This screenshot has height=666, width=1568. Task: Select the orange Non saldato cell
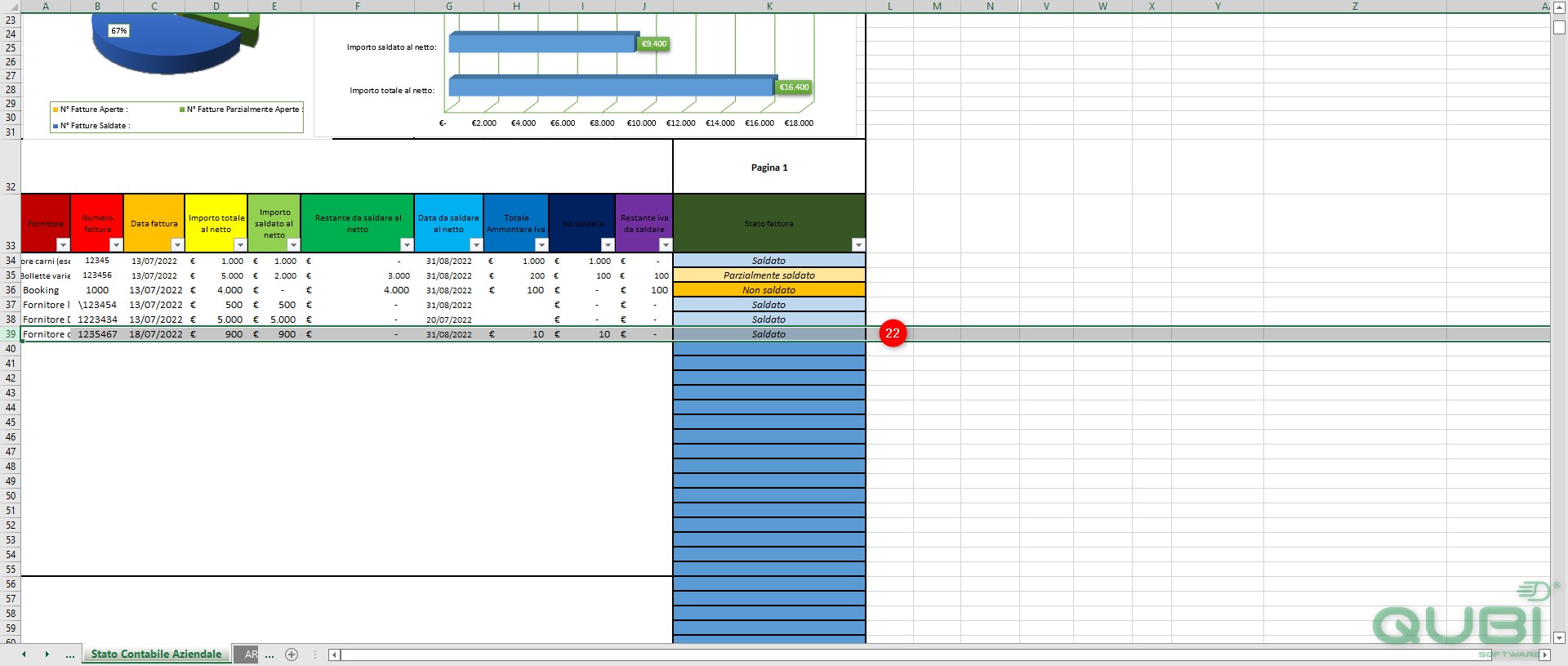click(x=768, y=290)
